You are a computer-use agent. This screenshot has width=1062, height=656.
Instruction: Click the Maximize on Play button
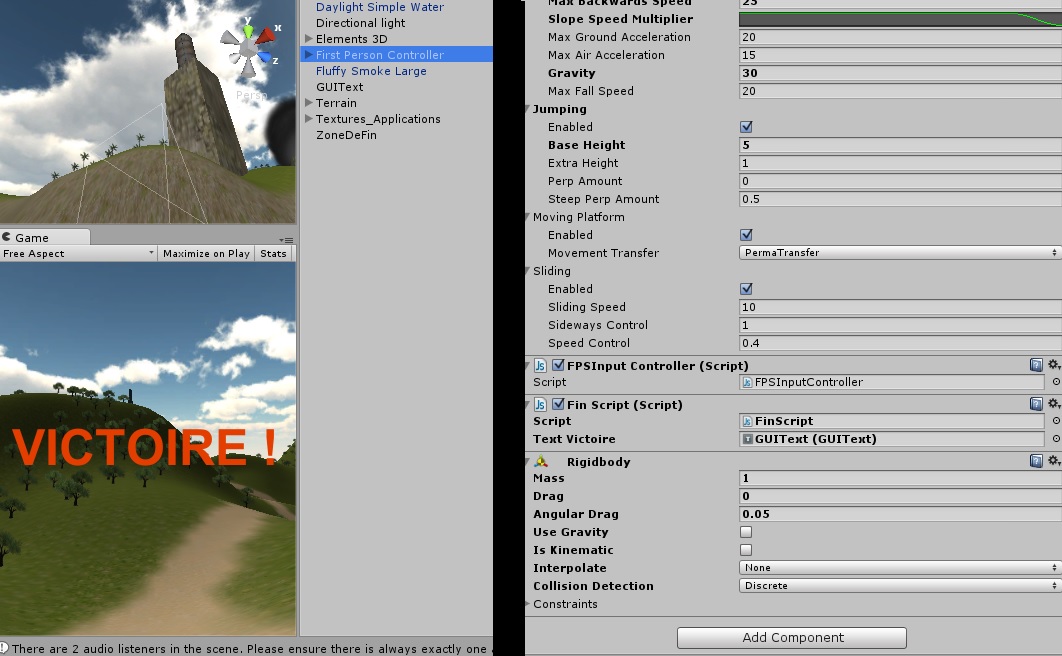206,253
